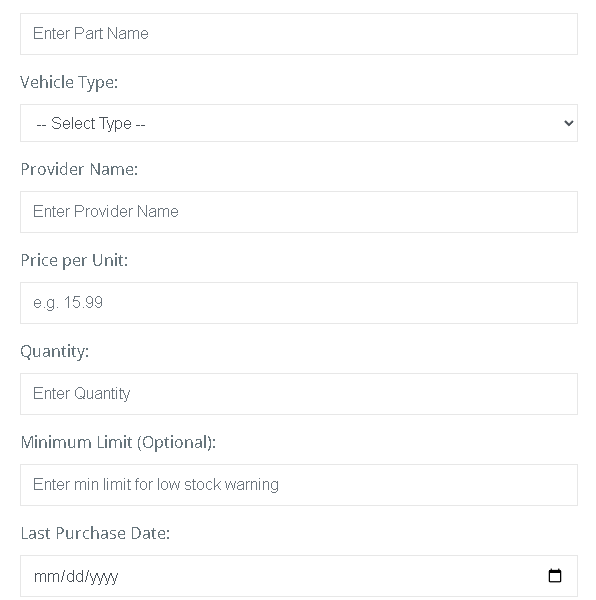
Task: Click the 'Enter Quantity' placeholder text
Action: (x=81, y=394)
